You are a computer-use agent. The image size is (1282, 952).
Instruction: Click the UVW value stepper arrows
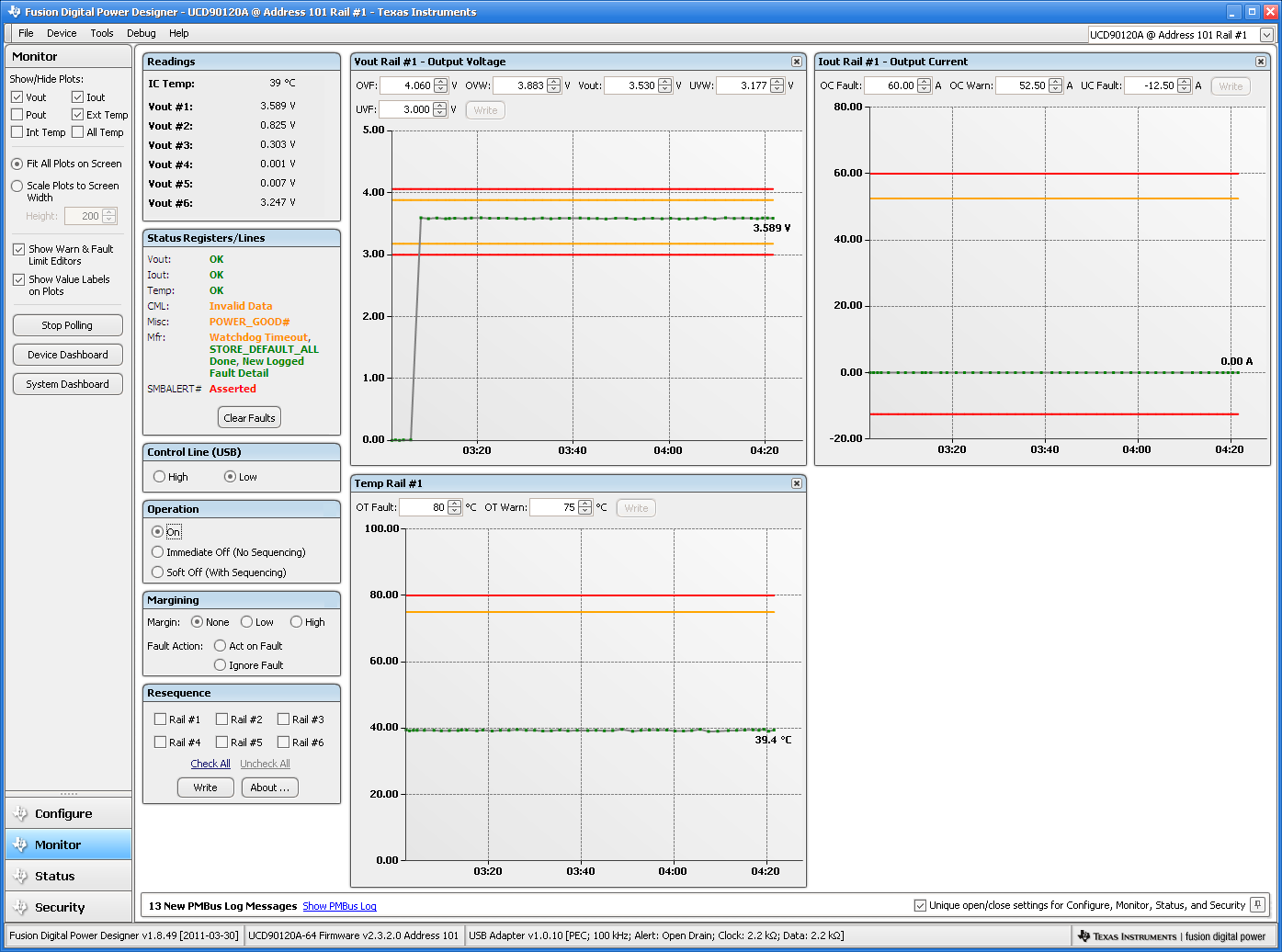[777, 85]
